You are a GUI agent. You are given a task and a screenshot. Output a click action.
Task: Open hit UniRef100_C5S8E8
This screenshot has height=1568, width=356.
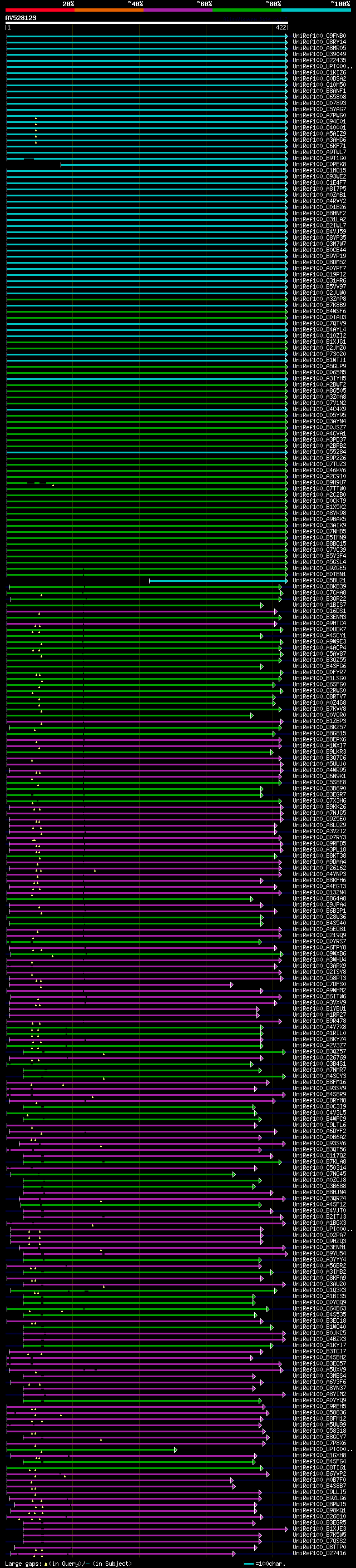319,782
